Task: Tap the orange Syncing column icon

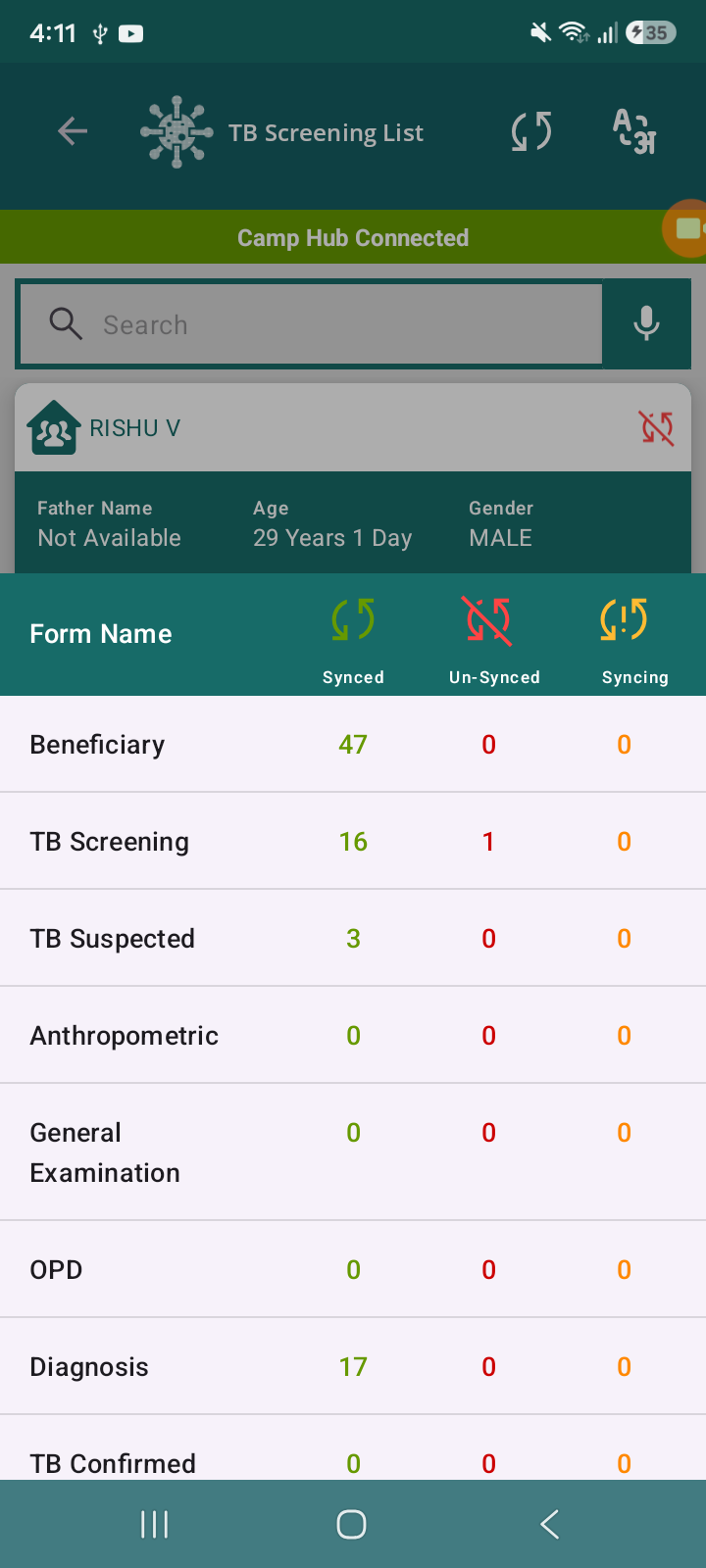Action: coord(624,619)
